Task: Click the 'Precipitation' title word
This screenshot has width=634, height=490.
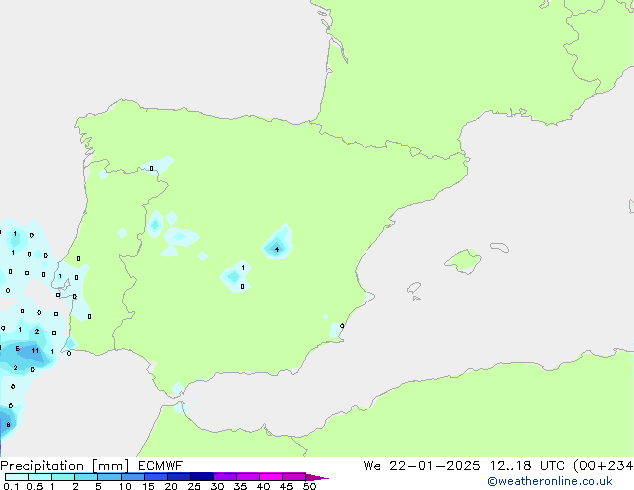Action: coord(42,466)
